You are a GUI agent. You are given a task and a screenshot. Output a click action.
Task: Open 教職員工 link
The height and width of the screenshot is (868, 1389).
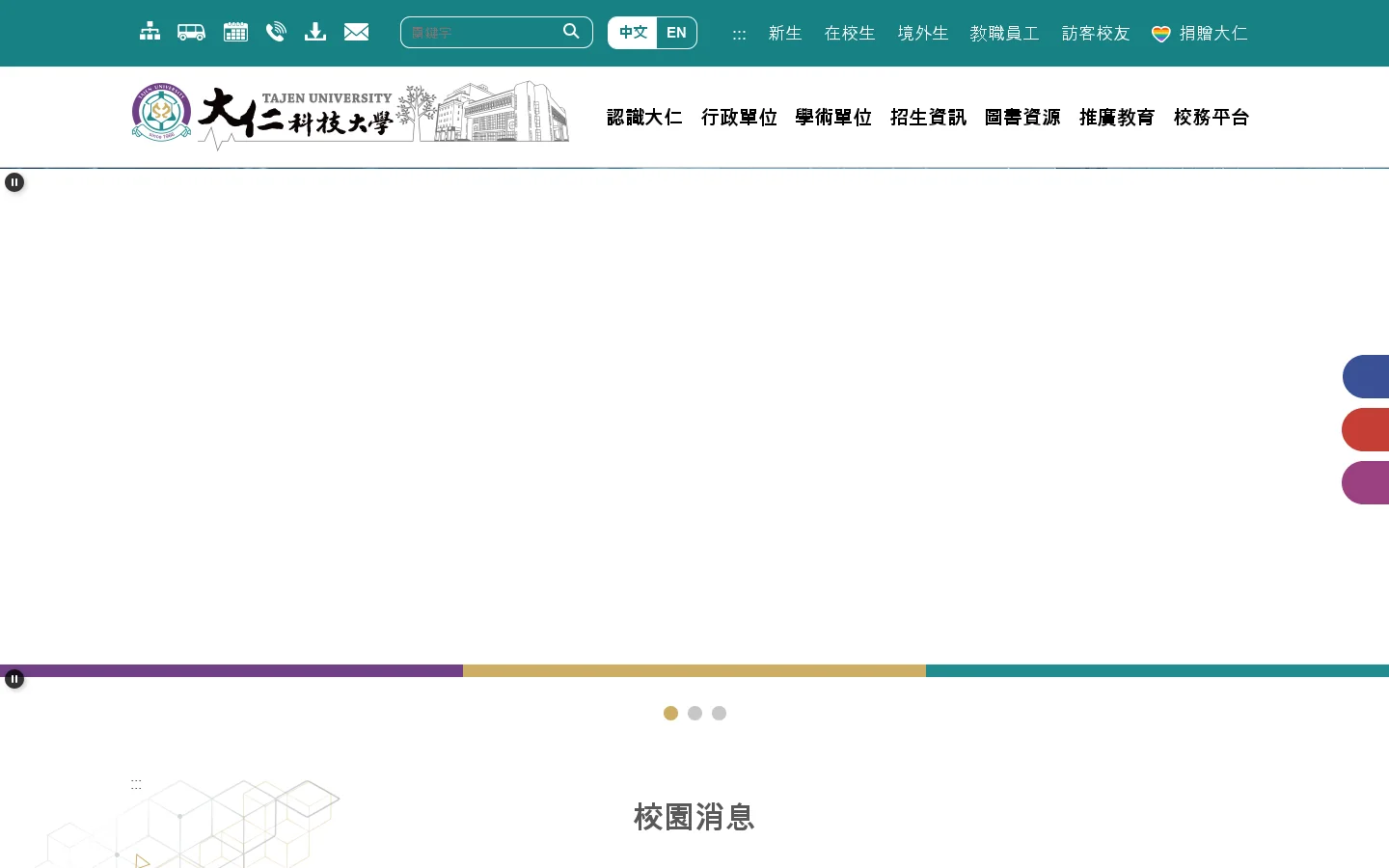(x=1005, y=34)
